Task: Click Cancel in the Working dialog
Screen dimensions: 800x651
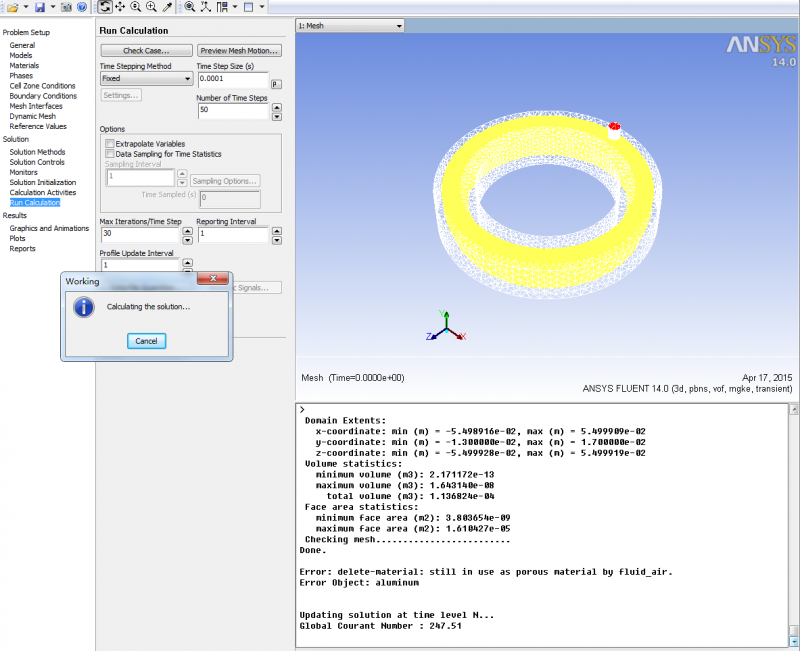Action: (x=146, y=341)
